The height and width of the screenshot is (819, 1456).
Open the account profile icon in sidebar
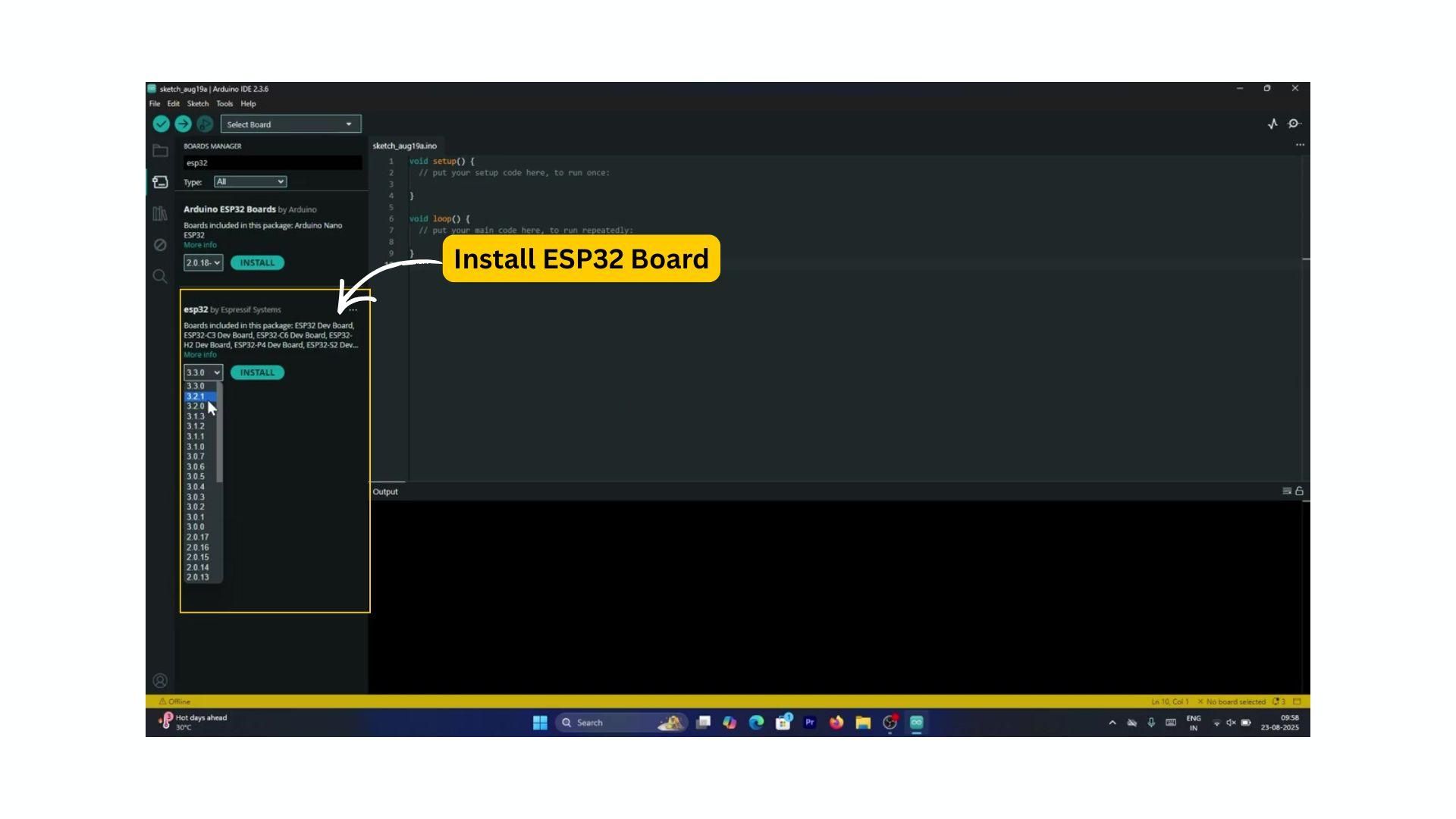[160, 681]
